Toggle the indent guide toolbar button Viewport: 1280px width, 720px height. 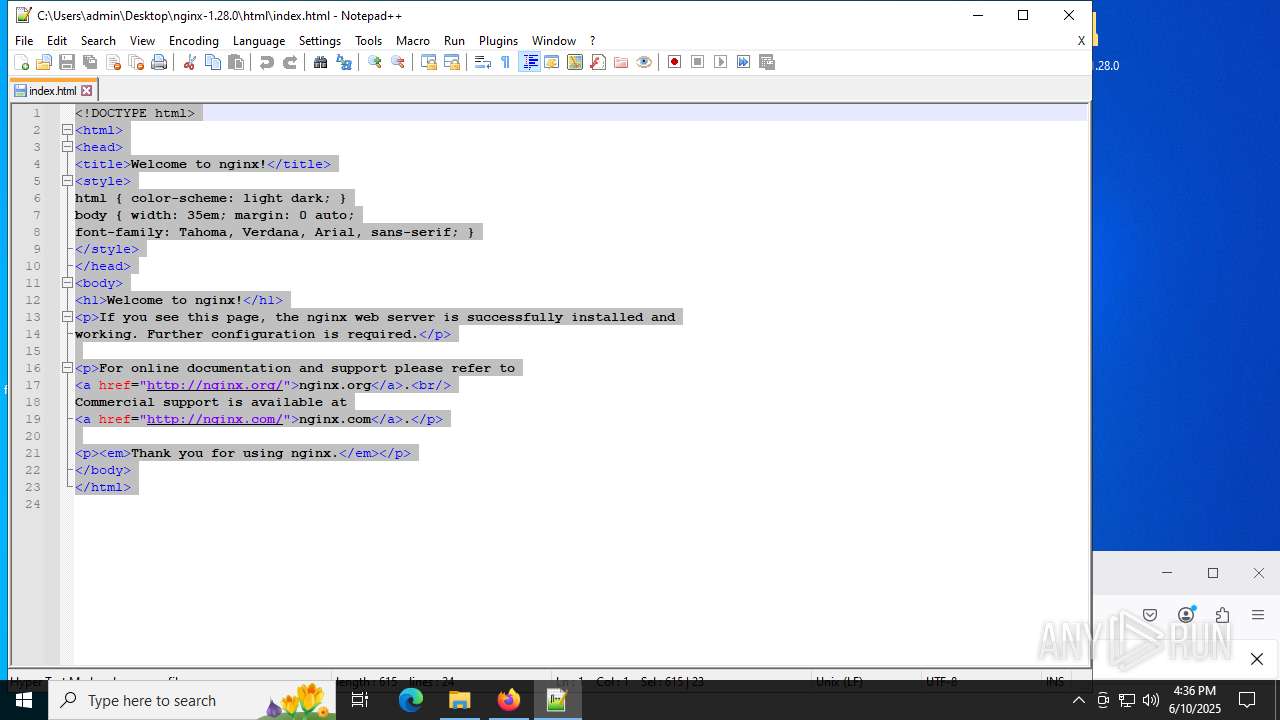(529, 62)
